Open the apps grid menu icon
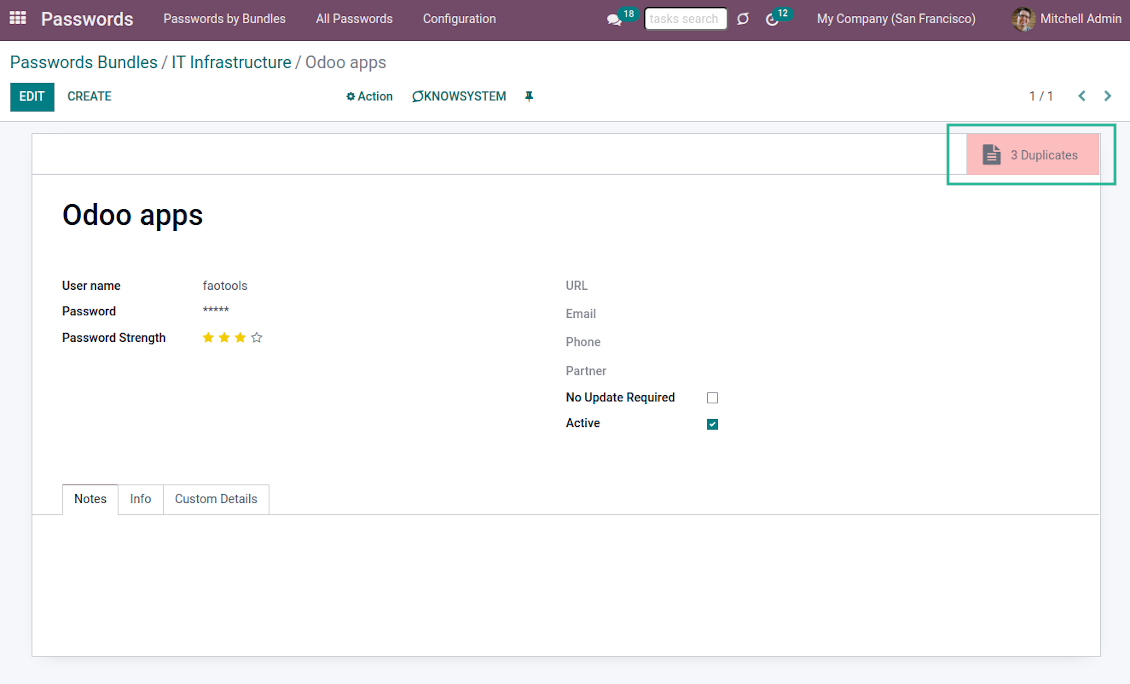Image resolution: width=1130 pixels, height=684 pixels. [x=18, y=18]
